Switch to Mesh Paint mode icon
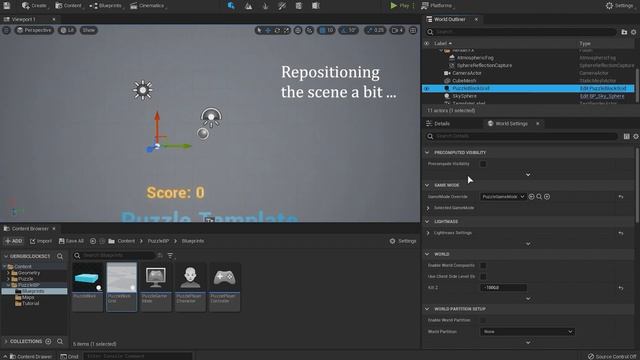This screenshot has width=640, height=360. pos(282,6)
